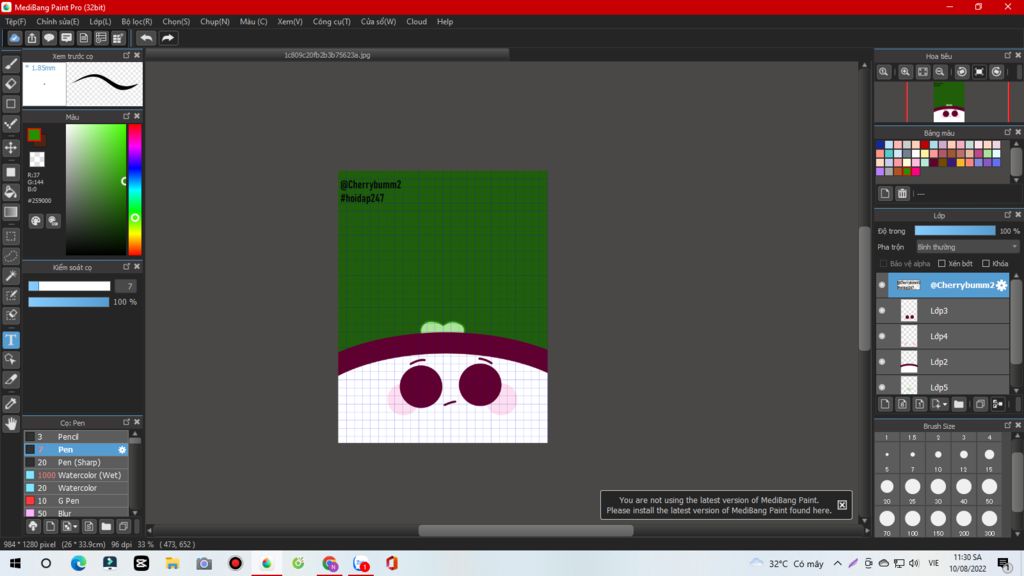Select the Brush tool in left toolbar
Screen dimensions: 1024x576
pyautogui.click(x=11, y=64)
